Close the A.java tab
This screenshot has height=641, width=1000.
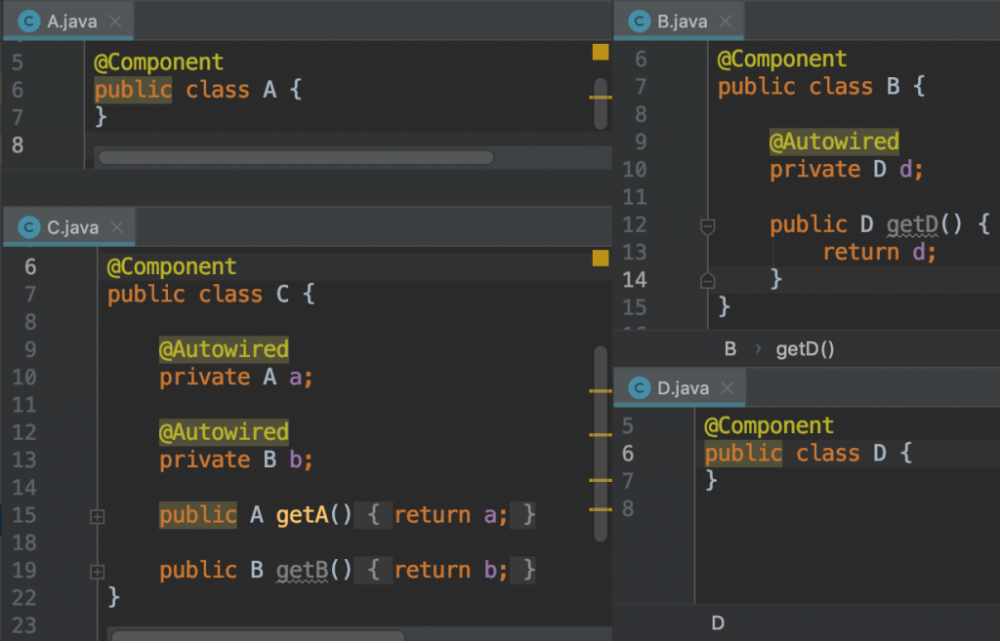(x=116, y=20)
